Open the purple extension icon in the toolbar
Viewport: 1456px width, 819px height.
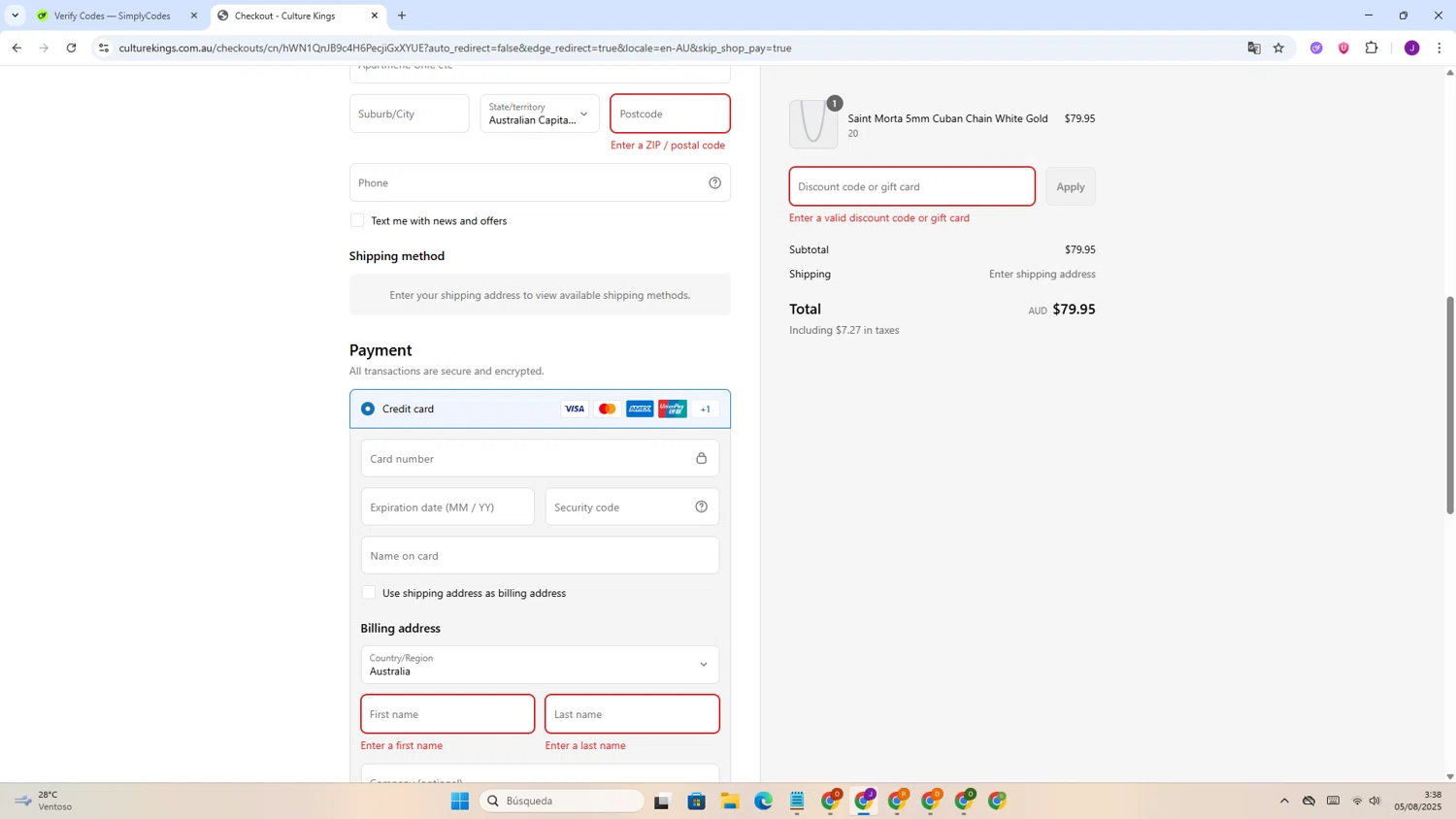pos(1316,48)
